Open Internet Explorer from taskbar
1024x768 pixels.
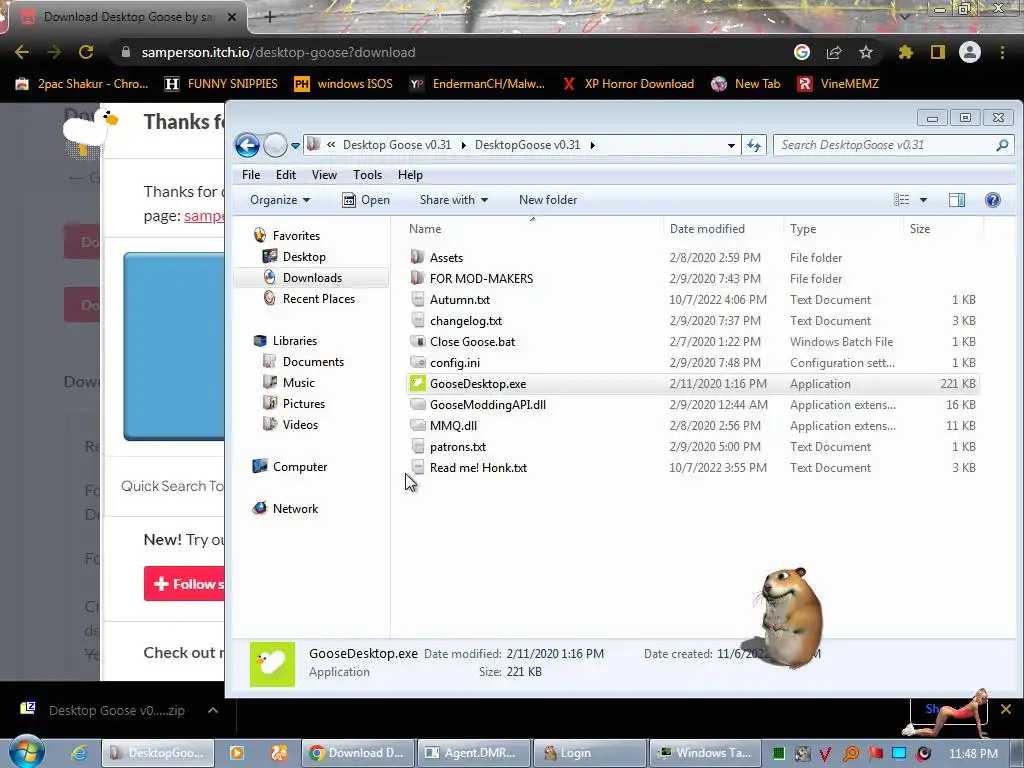(x=79, y=753)
